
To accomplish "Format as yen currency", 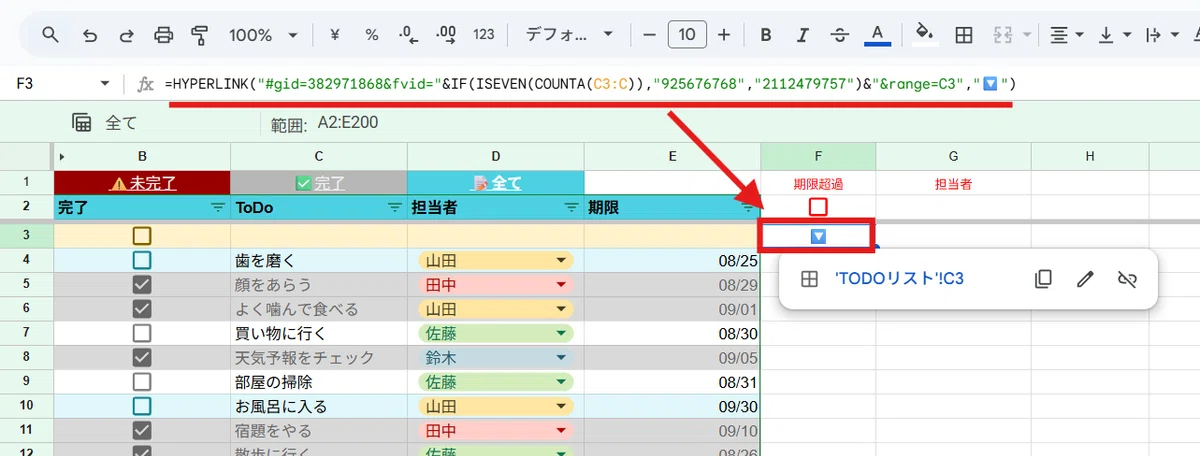I will click(x=335, y=35).
